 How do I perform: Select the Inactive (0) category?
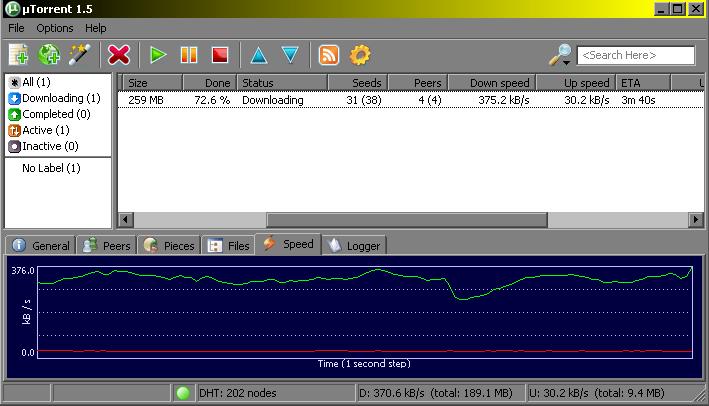[43, 146]
